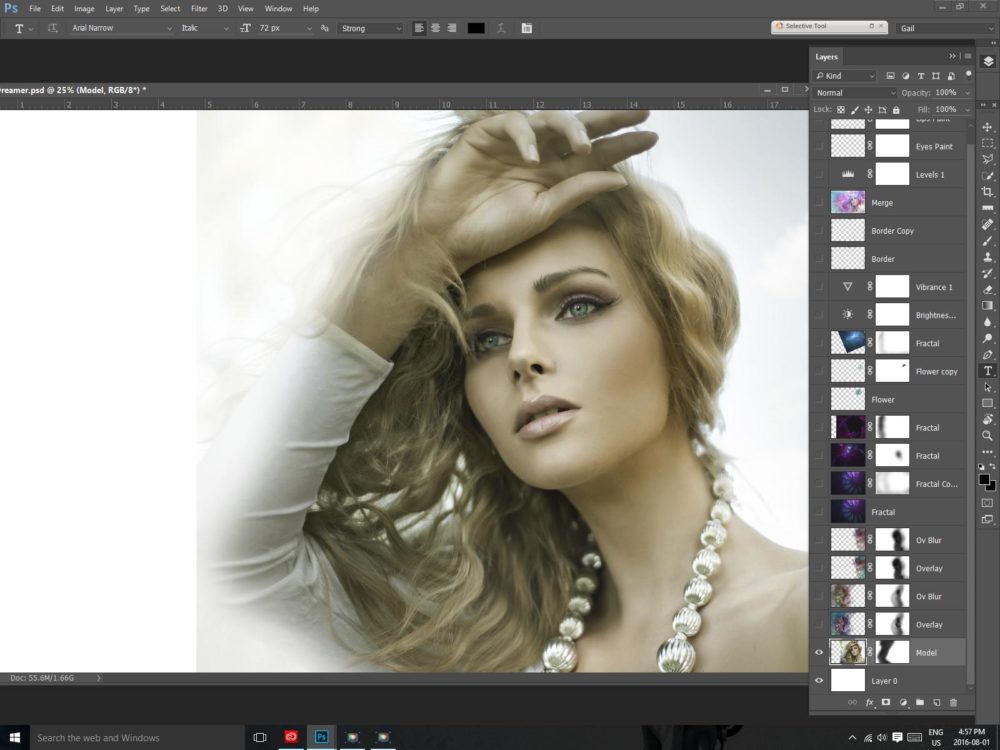Expand the Normal blending mode dropdown
The image size is (1000, 750).
tap(855, 93)
